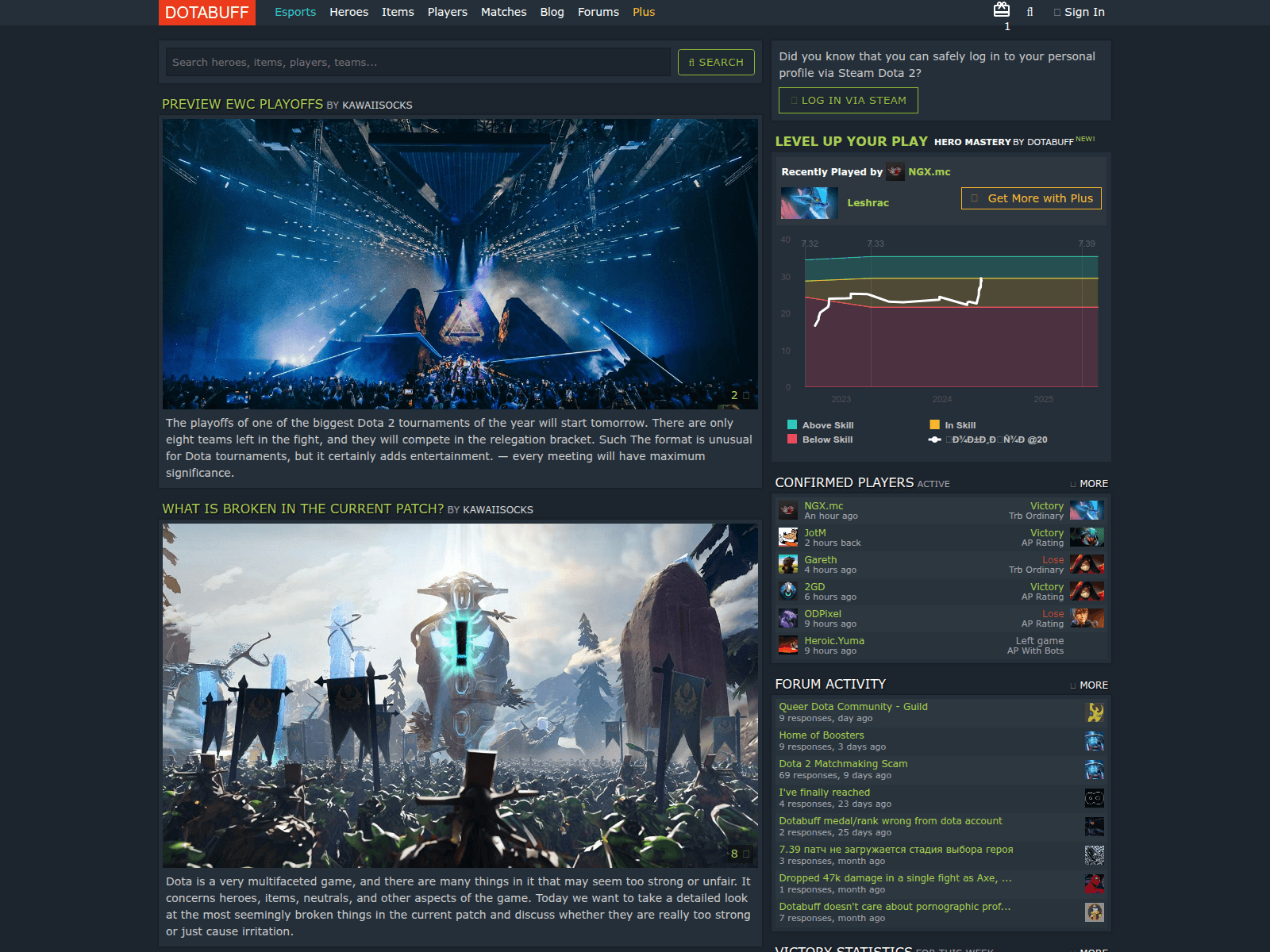Open NGX.mc player avatar in Confirmed Players

788,510
